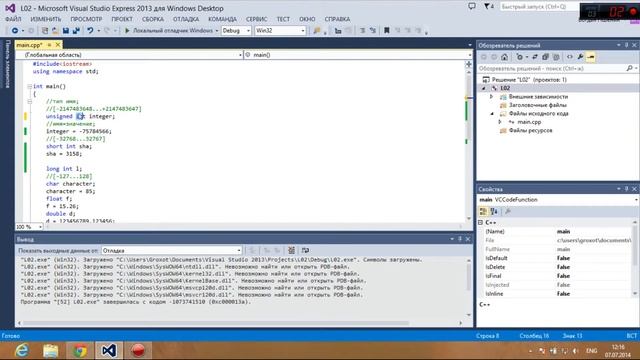Screen dimensions: 640x360
Task: Open the СБОРКА menu
Action: coord(153,19)
